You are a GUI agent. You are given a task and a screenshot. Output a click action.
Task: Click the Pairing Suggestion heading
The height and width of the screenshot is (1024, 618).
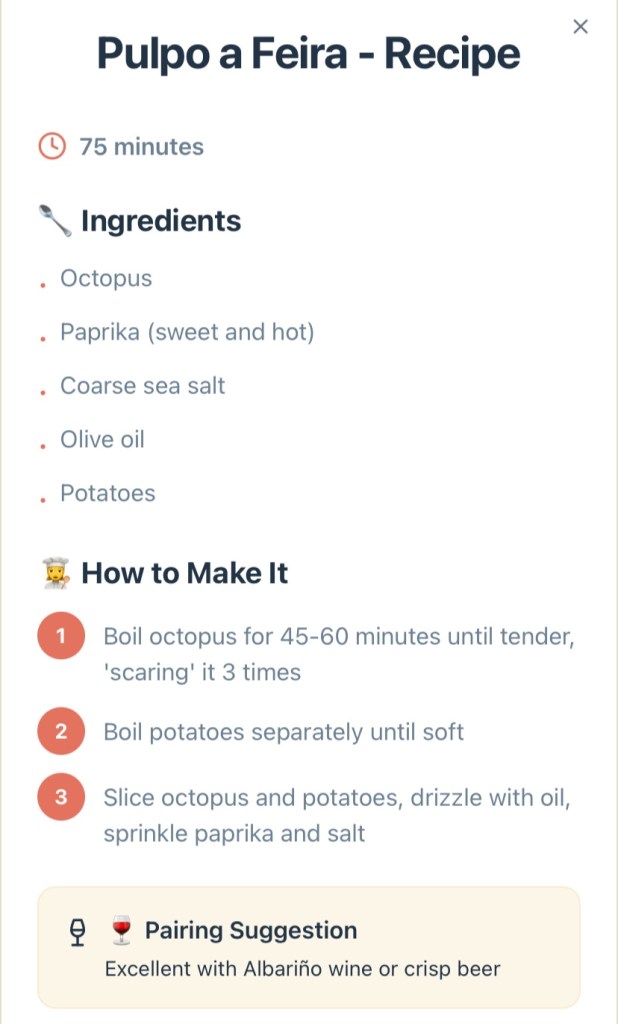point(251,931)
